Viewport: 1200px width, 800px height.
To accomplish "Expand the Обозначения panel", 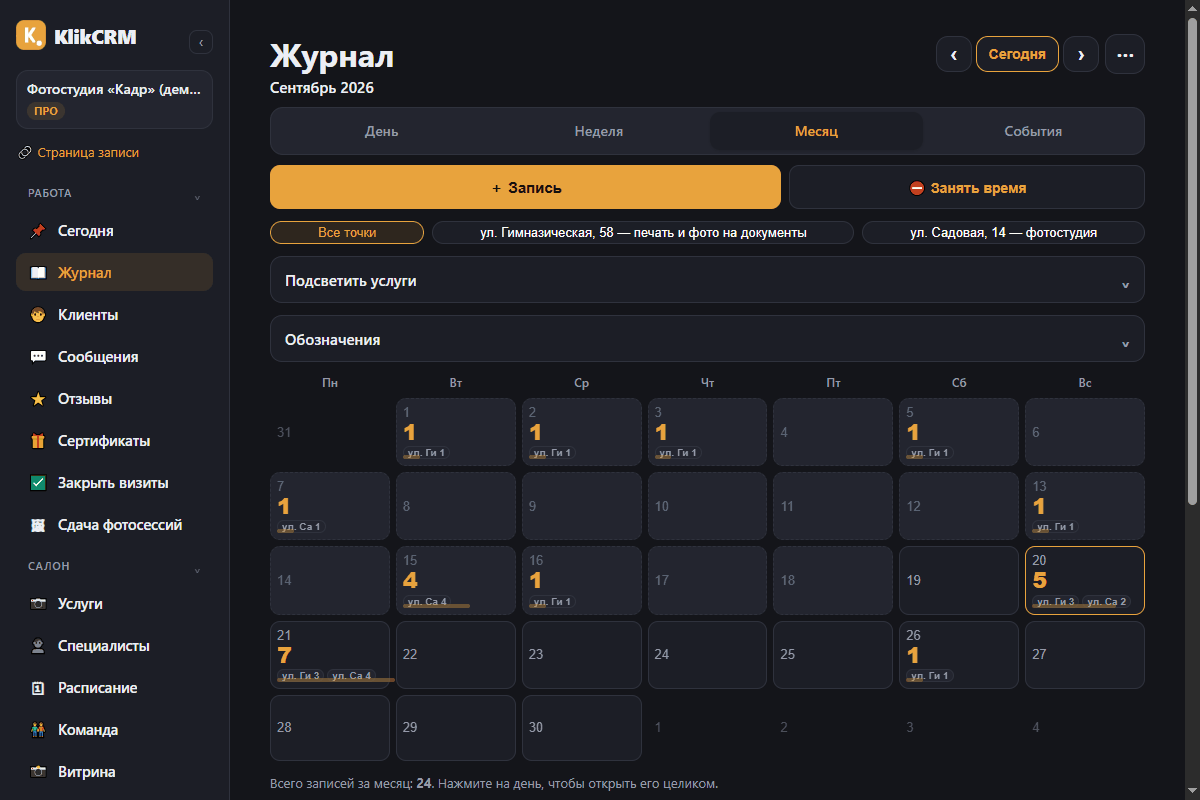I will [707, 339].
